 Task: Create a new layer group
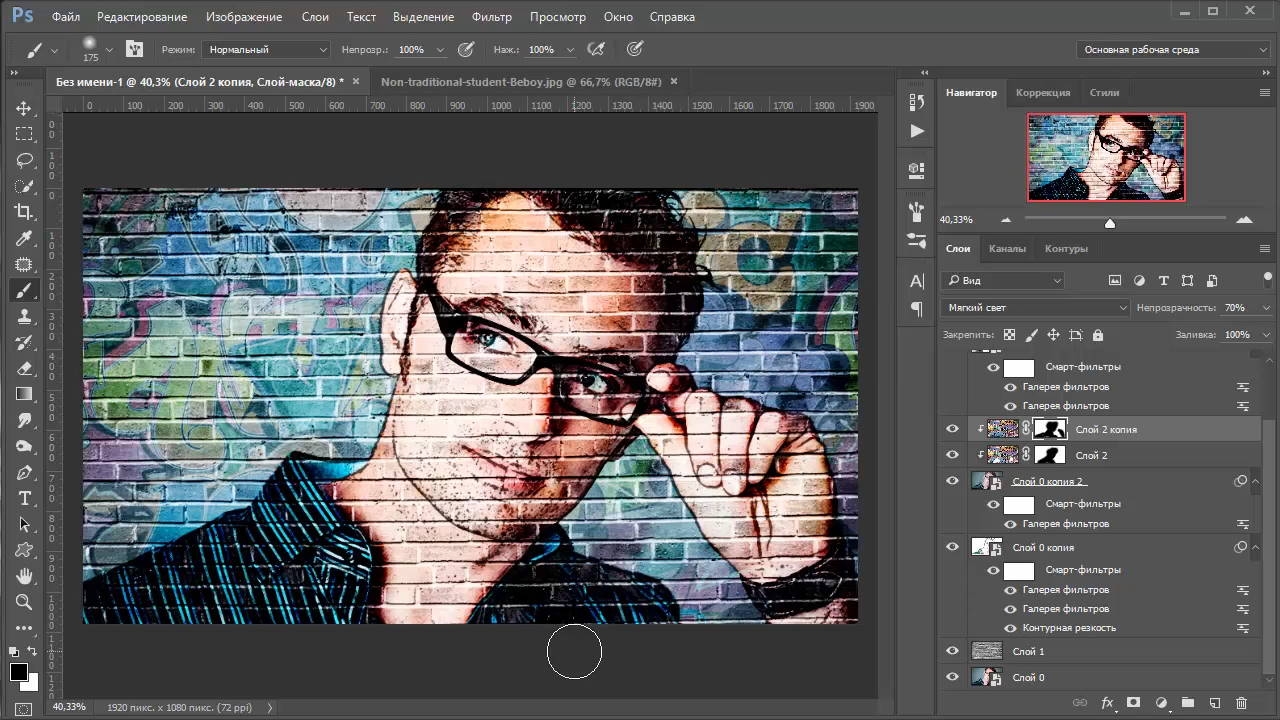click(x=1188, y=703)
